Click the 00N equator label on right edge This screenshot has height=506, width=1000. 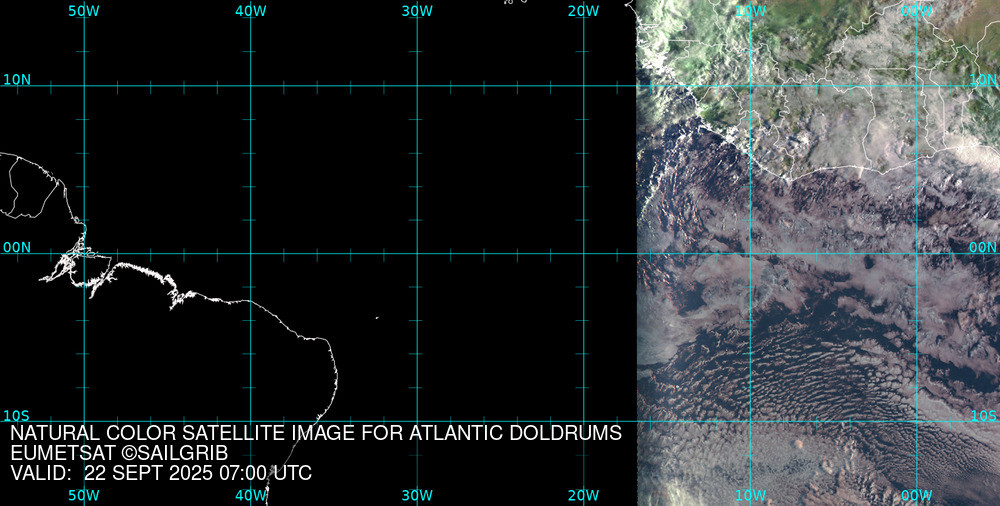point(983,247)
